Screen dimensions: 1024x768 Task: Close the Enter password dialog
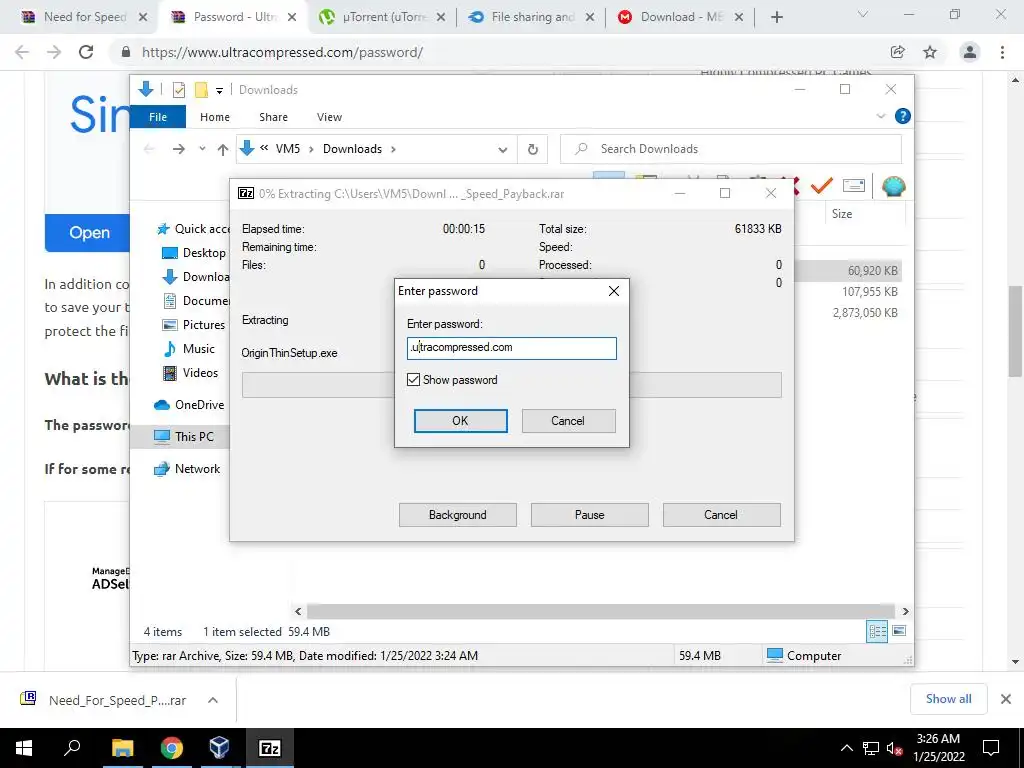[614, 291]
